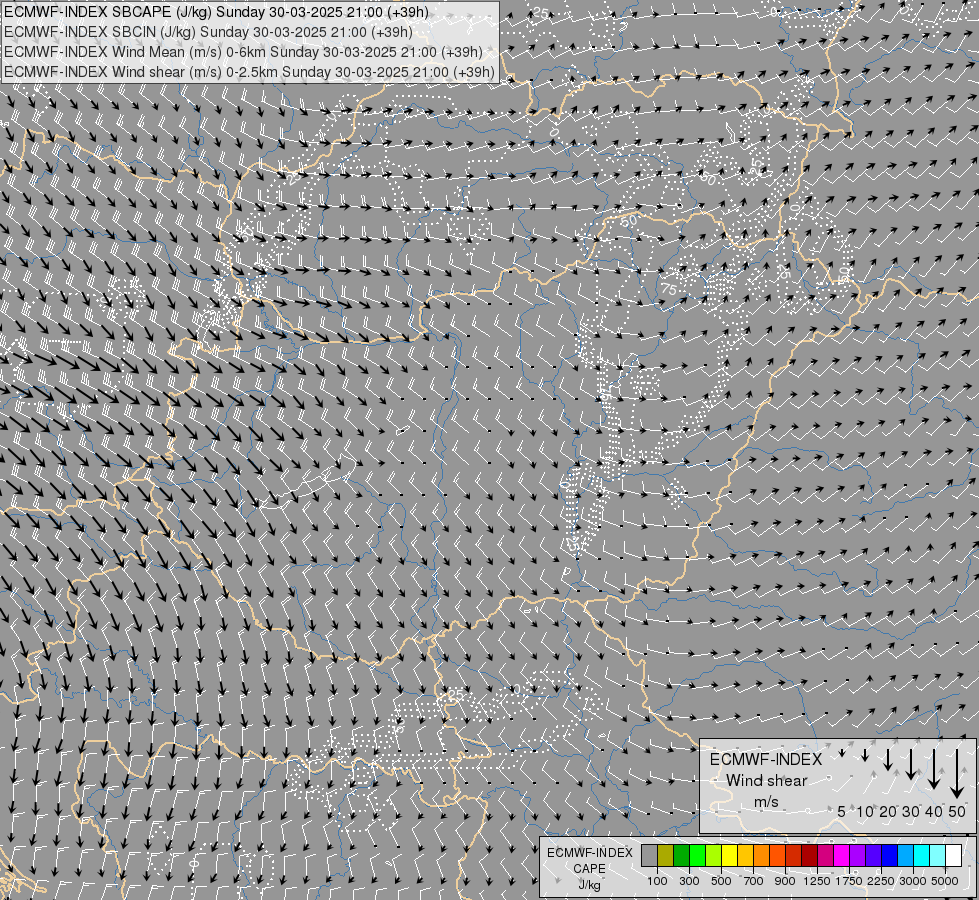Image resolution: width=979 pixels, height=900 pixels.
Task: Click the 'J/kg' unit label in legend
Action: [x=589, y=885]
